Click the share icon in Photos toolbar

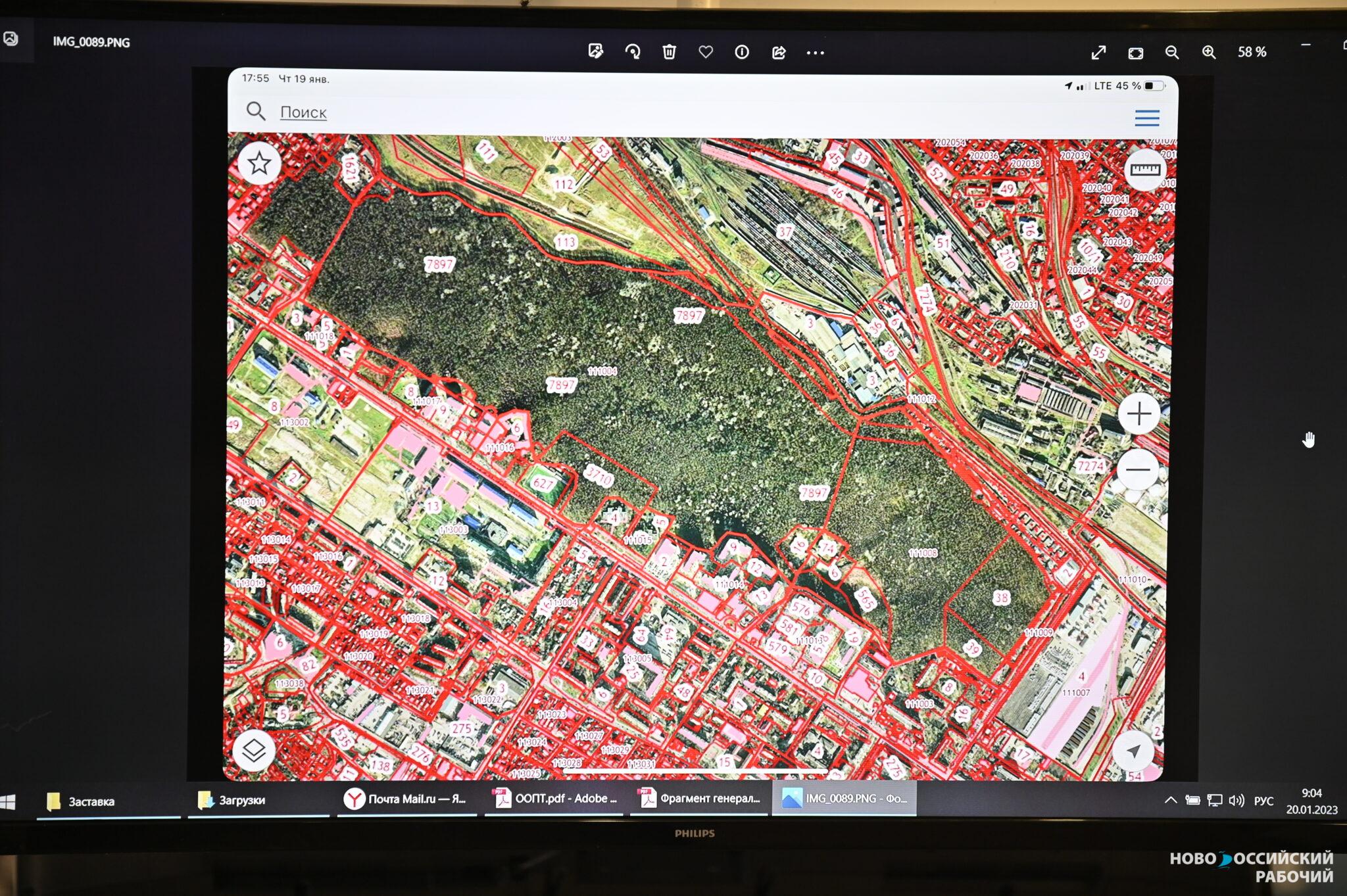click(x=779, y=52)
